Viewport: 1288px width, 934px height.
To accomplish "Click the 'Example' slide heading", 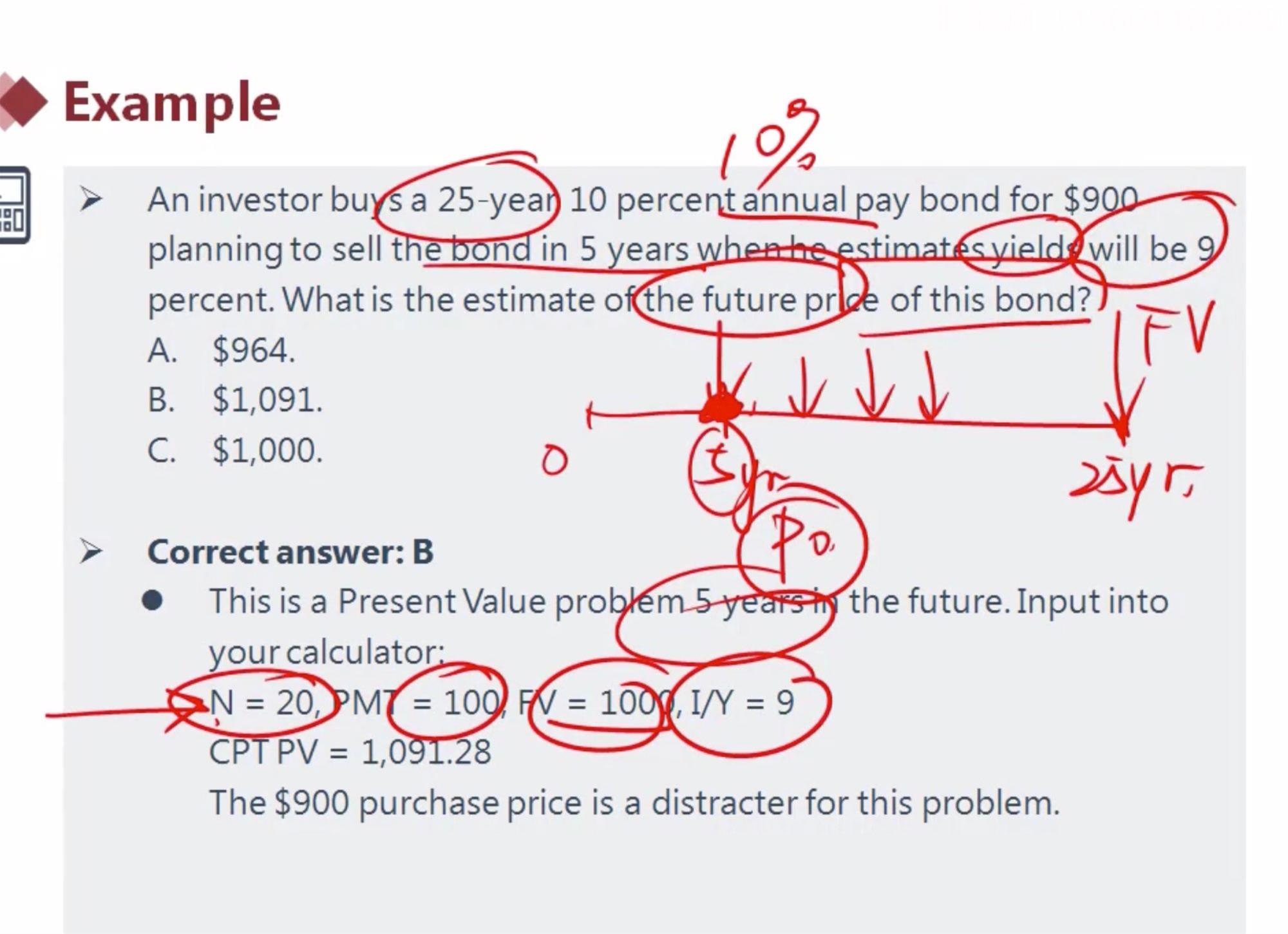I will pos(172,103).
